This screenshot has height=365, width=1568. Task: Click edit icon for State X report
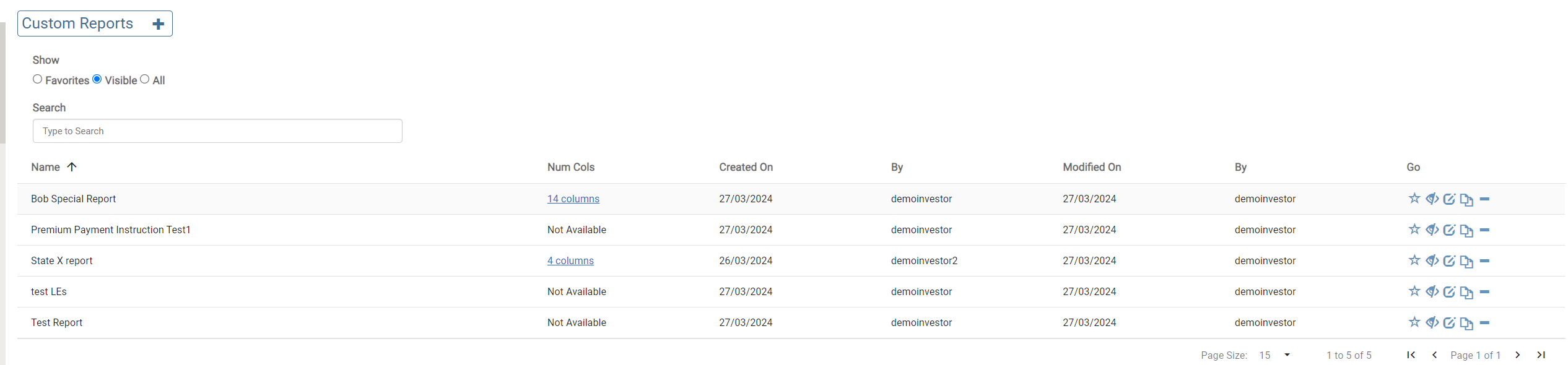click(1449, 260)
